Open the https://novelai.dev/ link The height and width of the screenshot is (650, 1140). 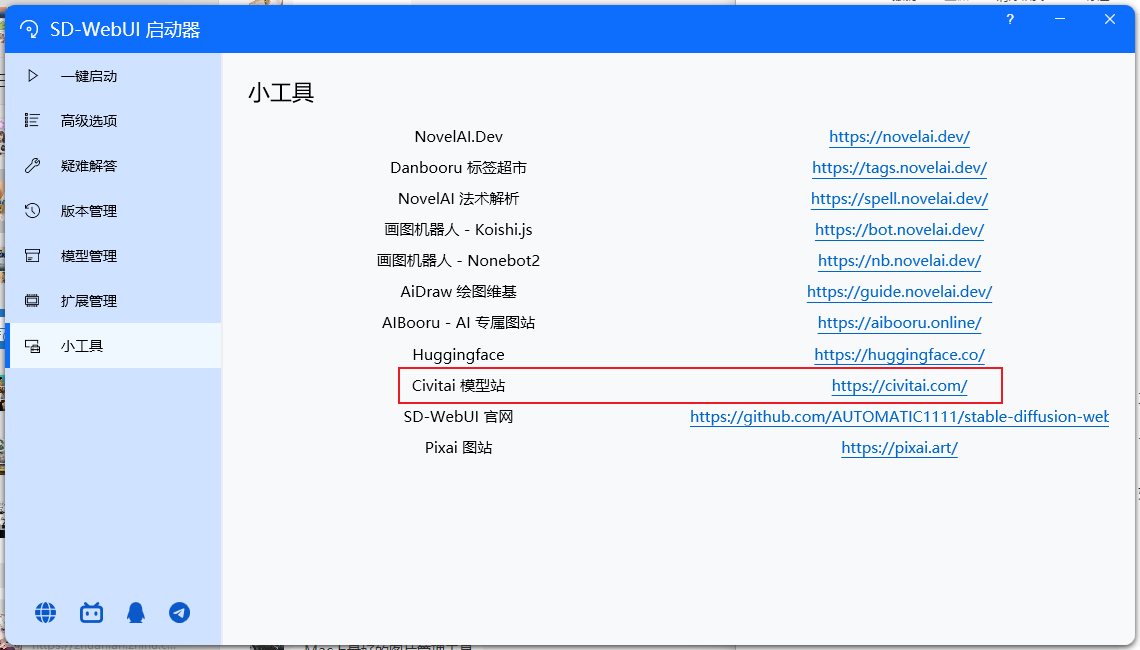(x=899, y=137)
